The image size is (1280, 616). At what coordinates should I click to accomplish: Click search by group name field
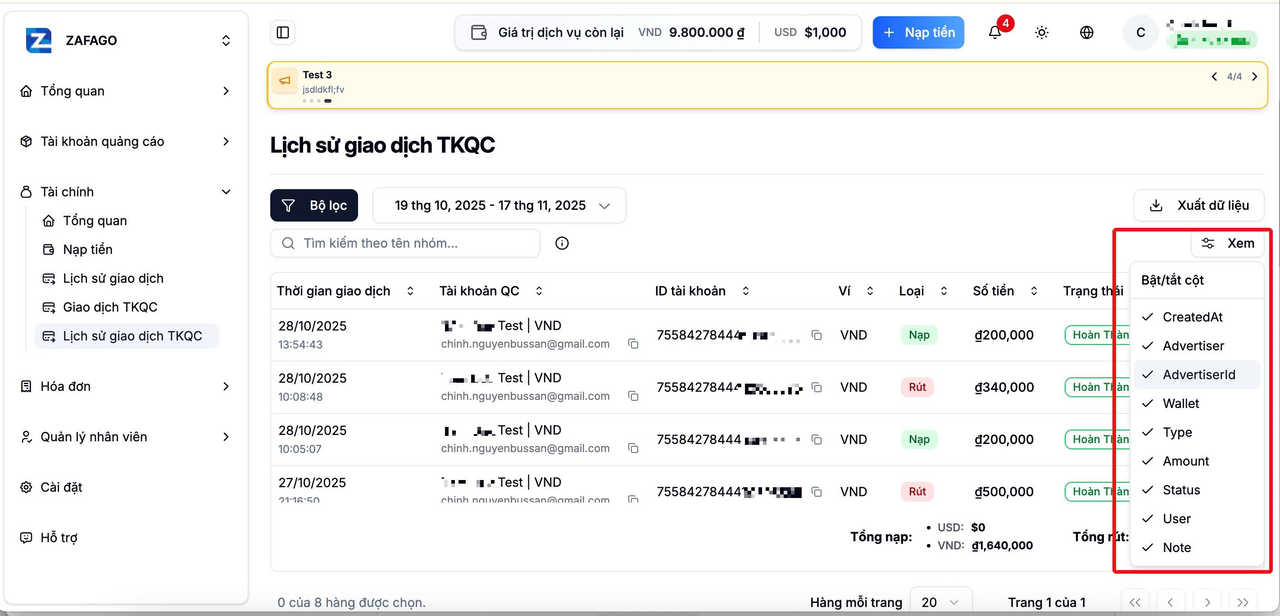click(405, 243)
